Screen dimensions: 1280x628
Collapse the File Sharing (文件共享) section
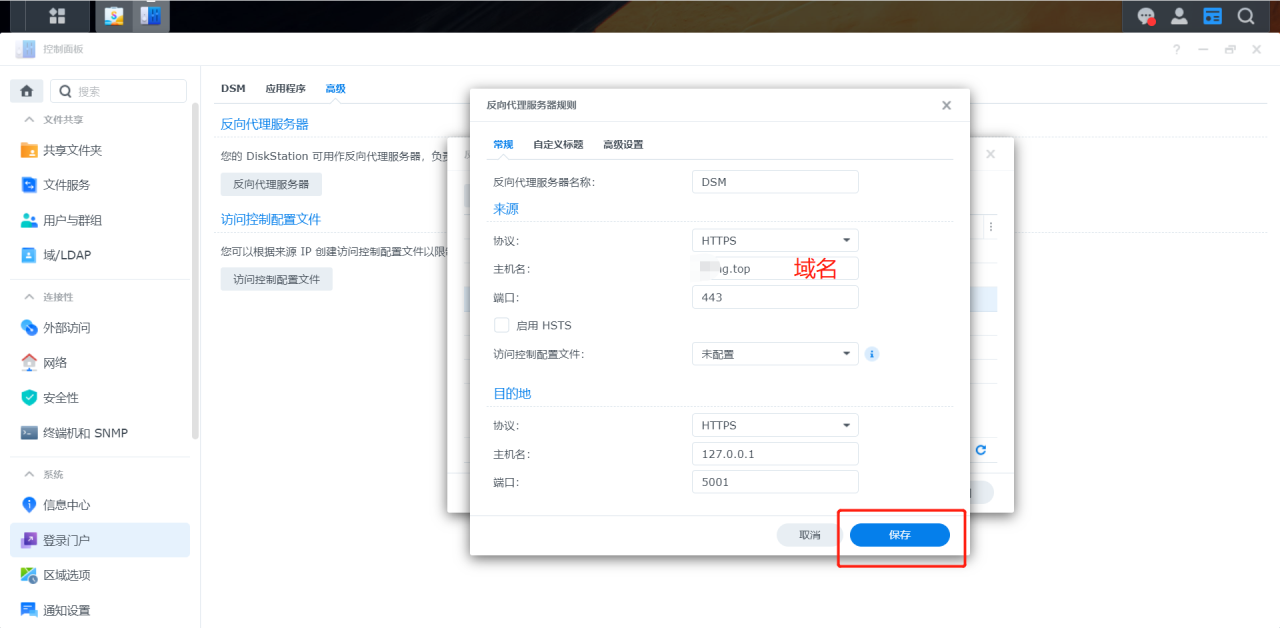pos(29,119)
